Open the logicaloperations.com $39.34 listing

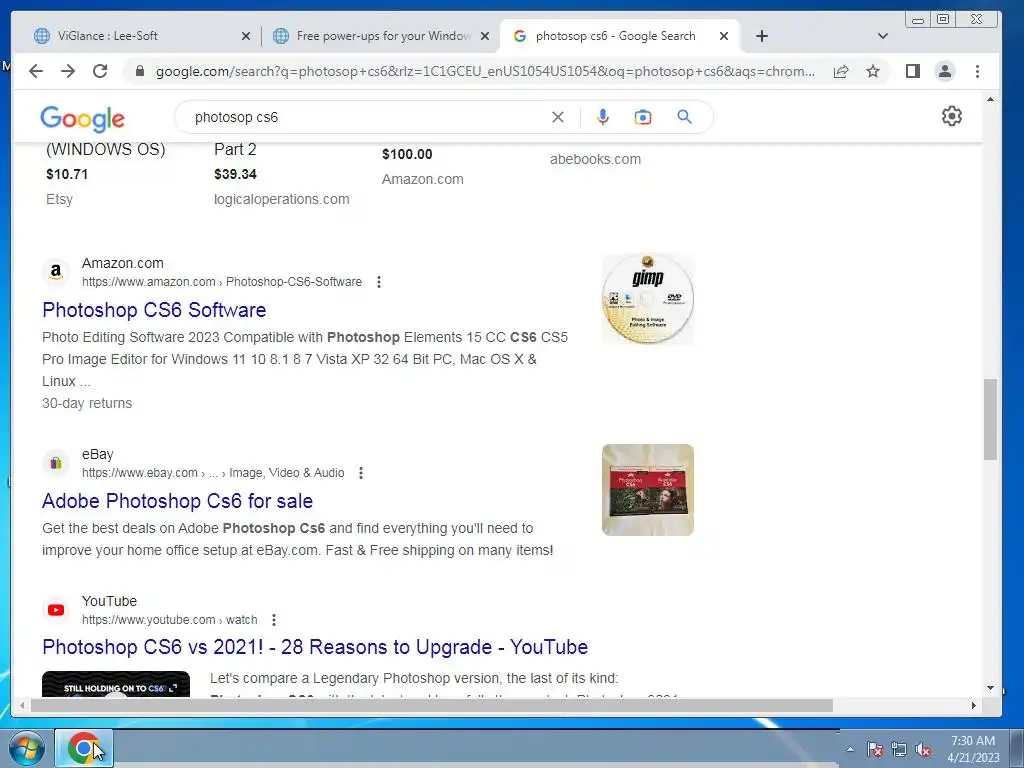click(x=281, y=174)
